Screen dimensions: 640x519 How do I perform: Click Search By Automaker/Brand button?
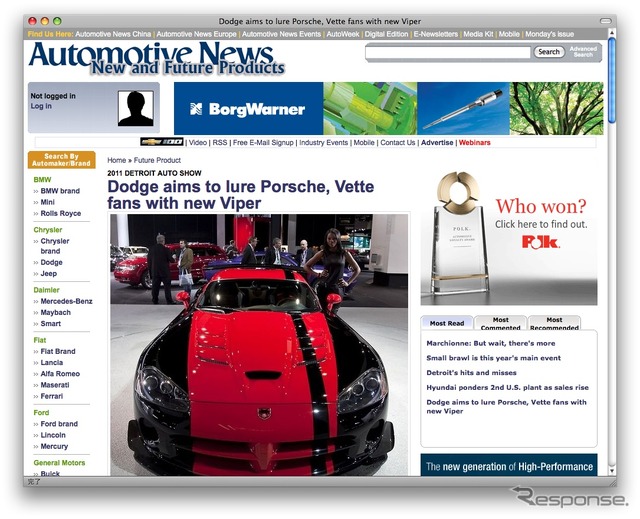pos(61,160)
